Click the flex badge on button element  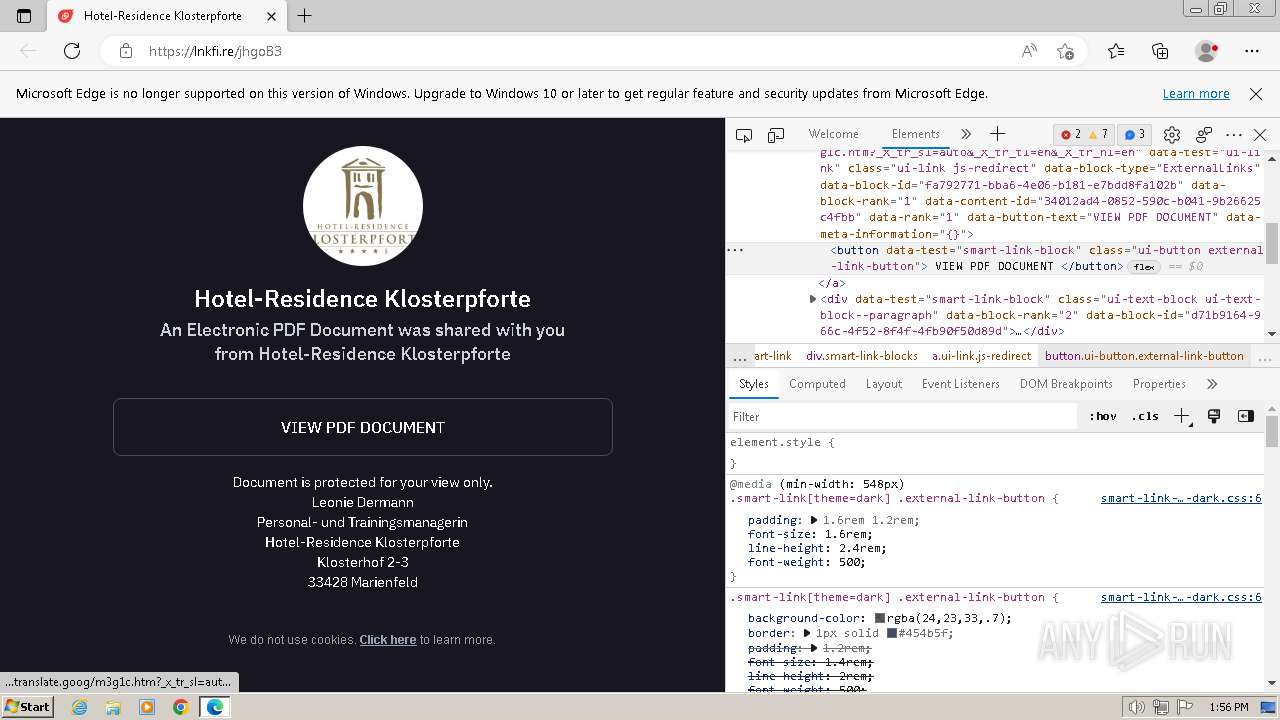click(x=1143, y=267)
